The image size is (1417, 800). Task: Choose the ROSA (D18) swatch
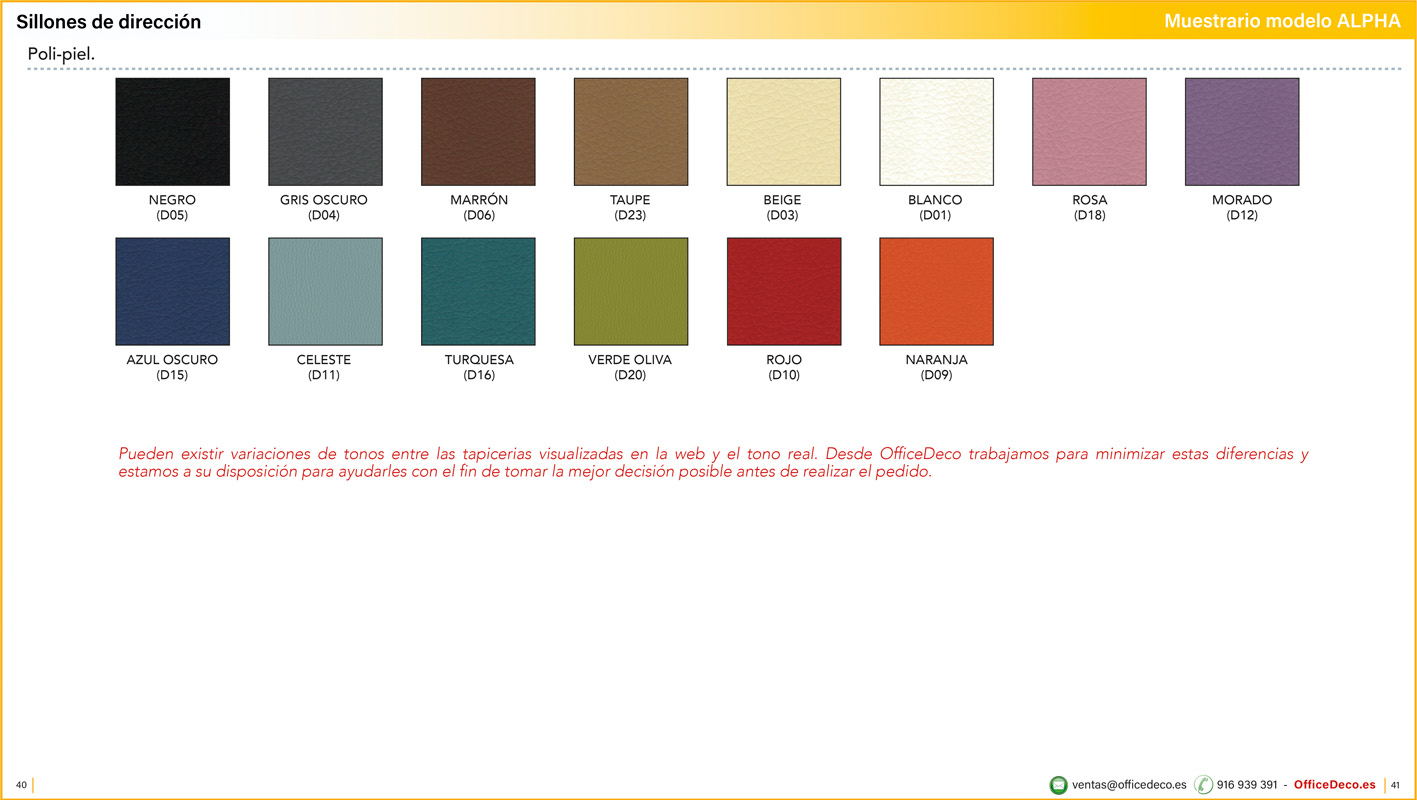[1089, 132]
